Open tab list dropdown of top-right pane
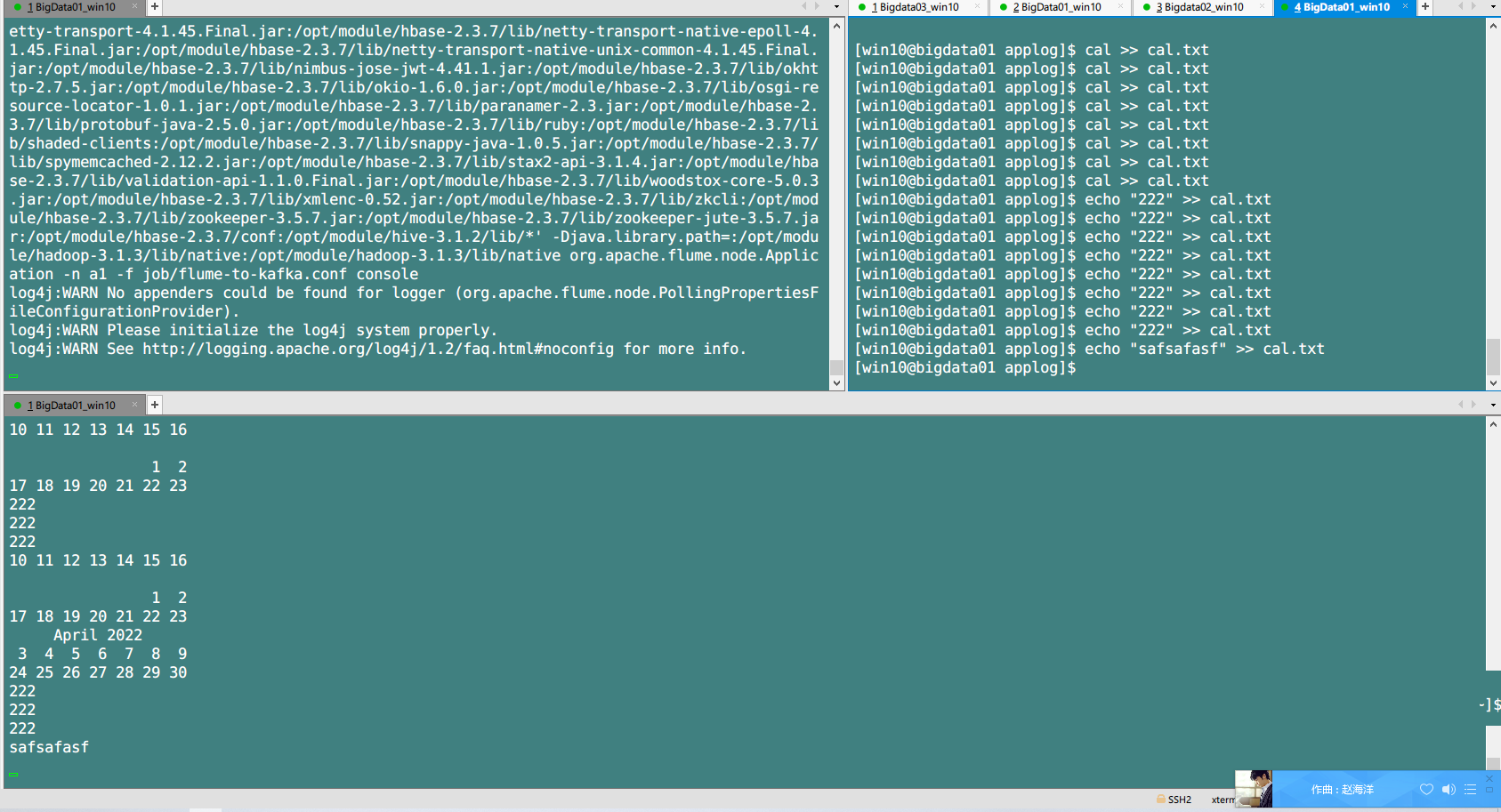Image resolution: width=1501 pixels, height=812 pixels. coord(1493,7)
